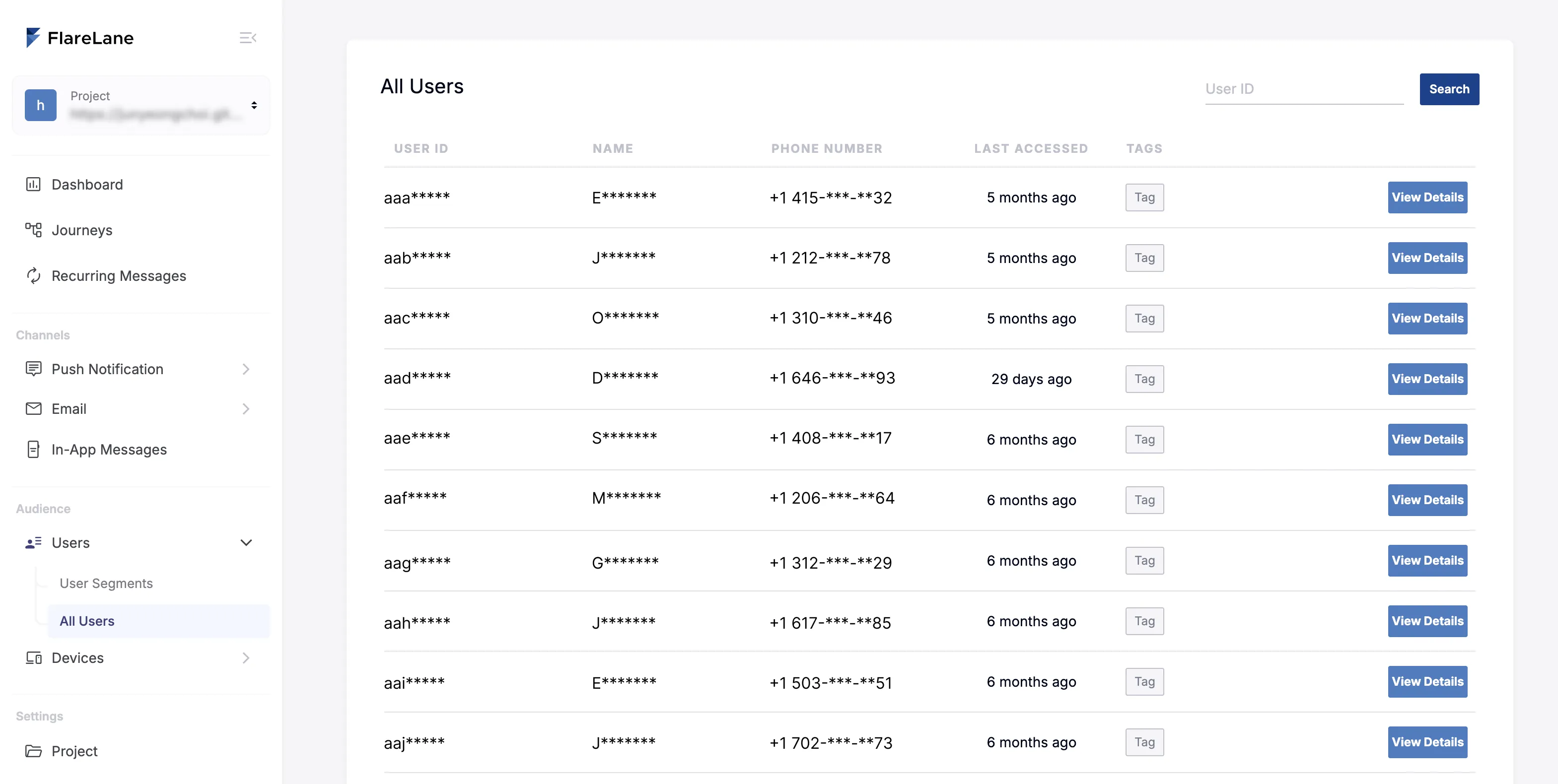The width and height of the screenshot is (1558, 784).
Task: Click the Dashboard chart icon
Action: tap(33, 185)
